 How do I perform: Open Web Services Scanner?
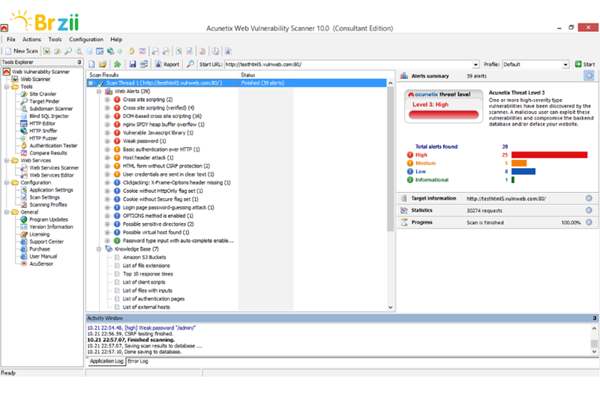(54, 168)
